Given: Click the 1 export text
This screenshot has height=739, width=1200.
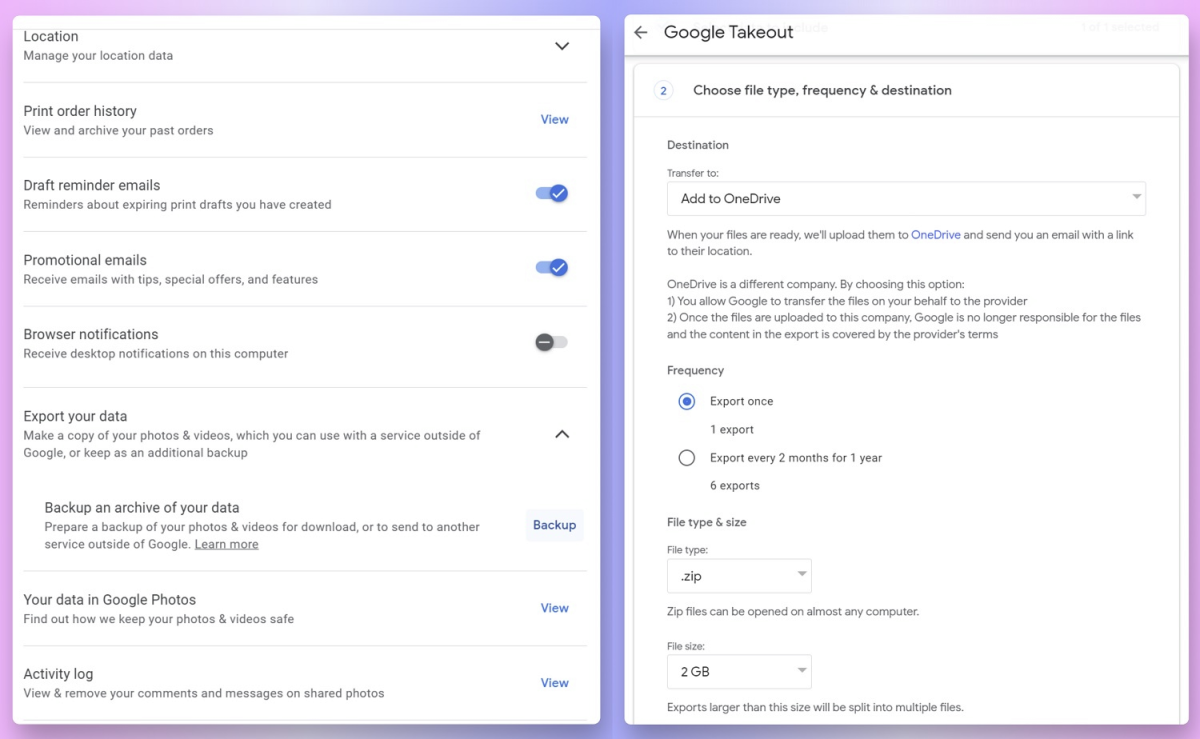Looking at the screenshot, I should [x=732, y=430].
